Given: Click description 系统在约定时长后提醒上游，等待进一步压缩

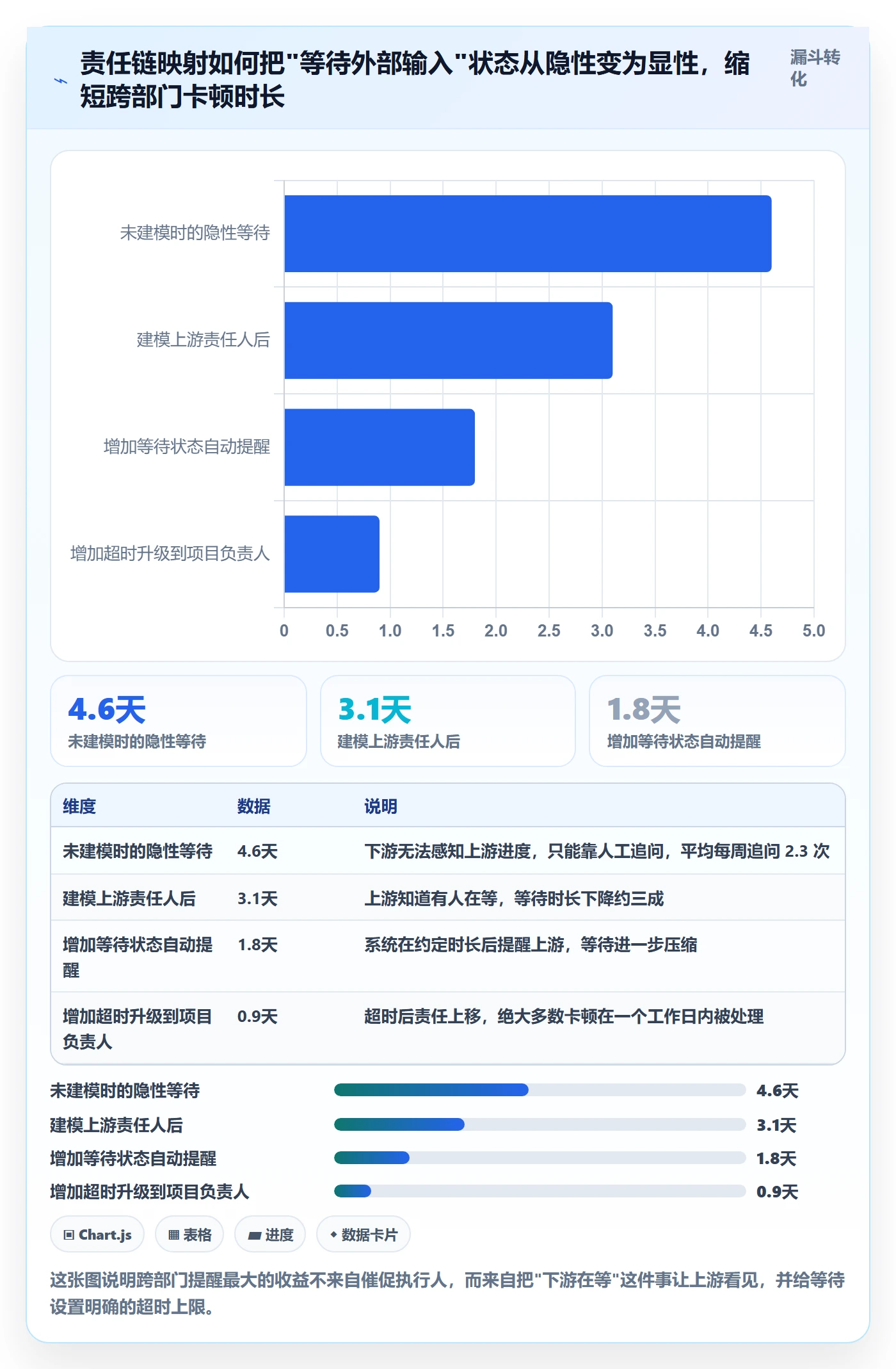Looking at the screenshot, I should [531, 944].
